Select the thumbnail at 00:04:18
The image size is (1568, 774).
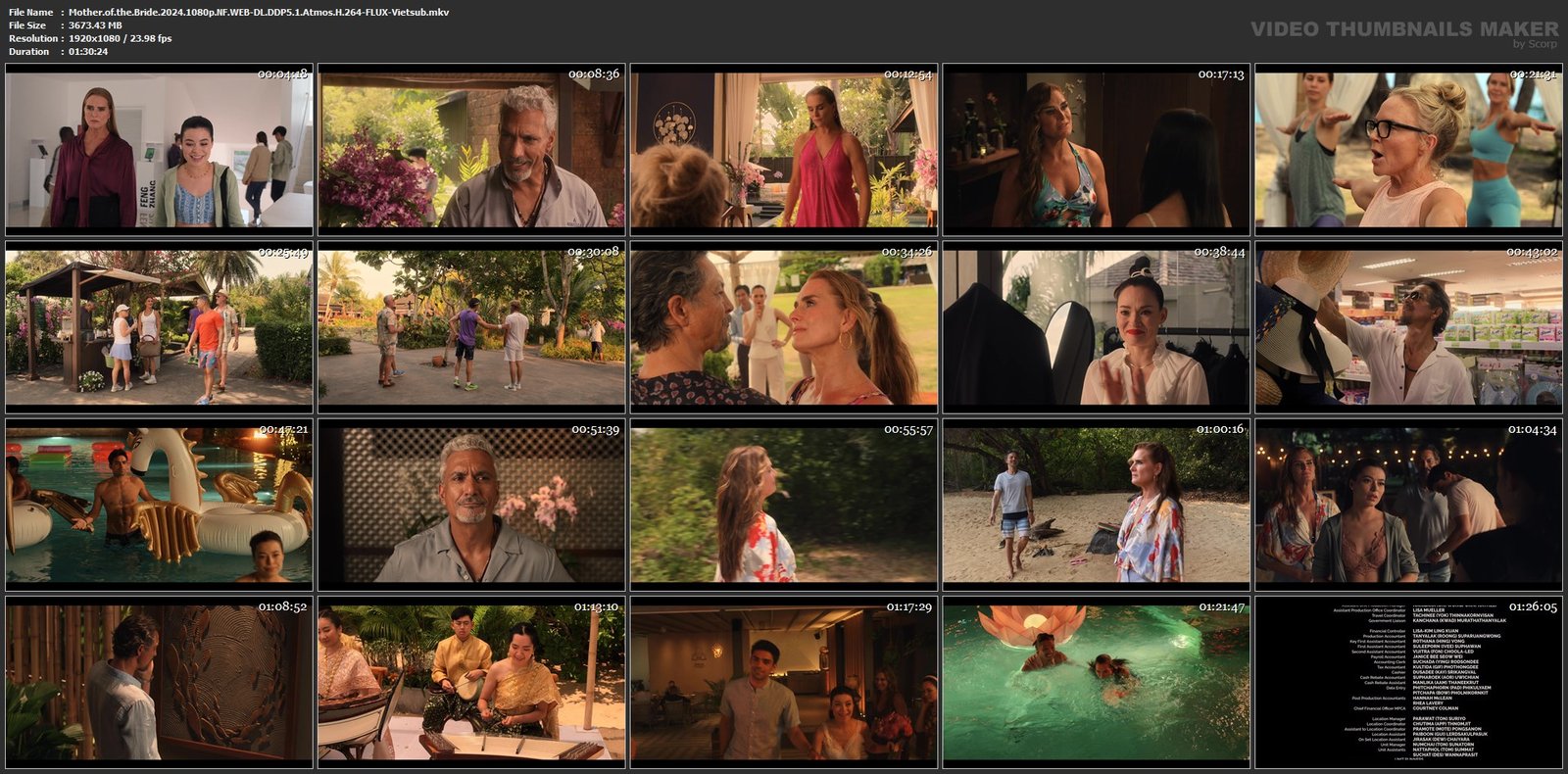159,150
